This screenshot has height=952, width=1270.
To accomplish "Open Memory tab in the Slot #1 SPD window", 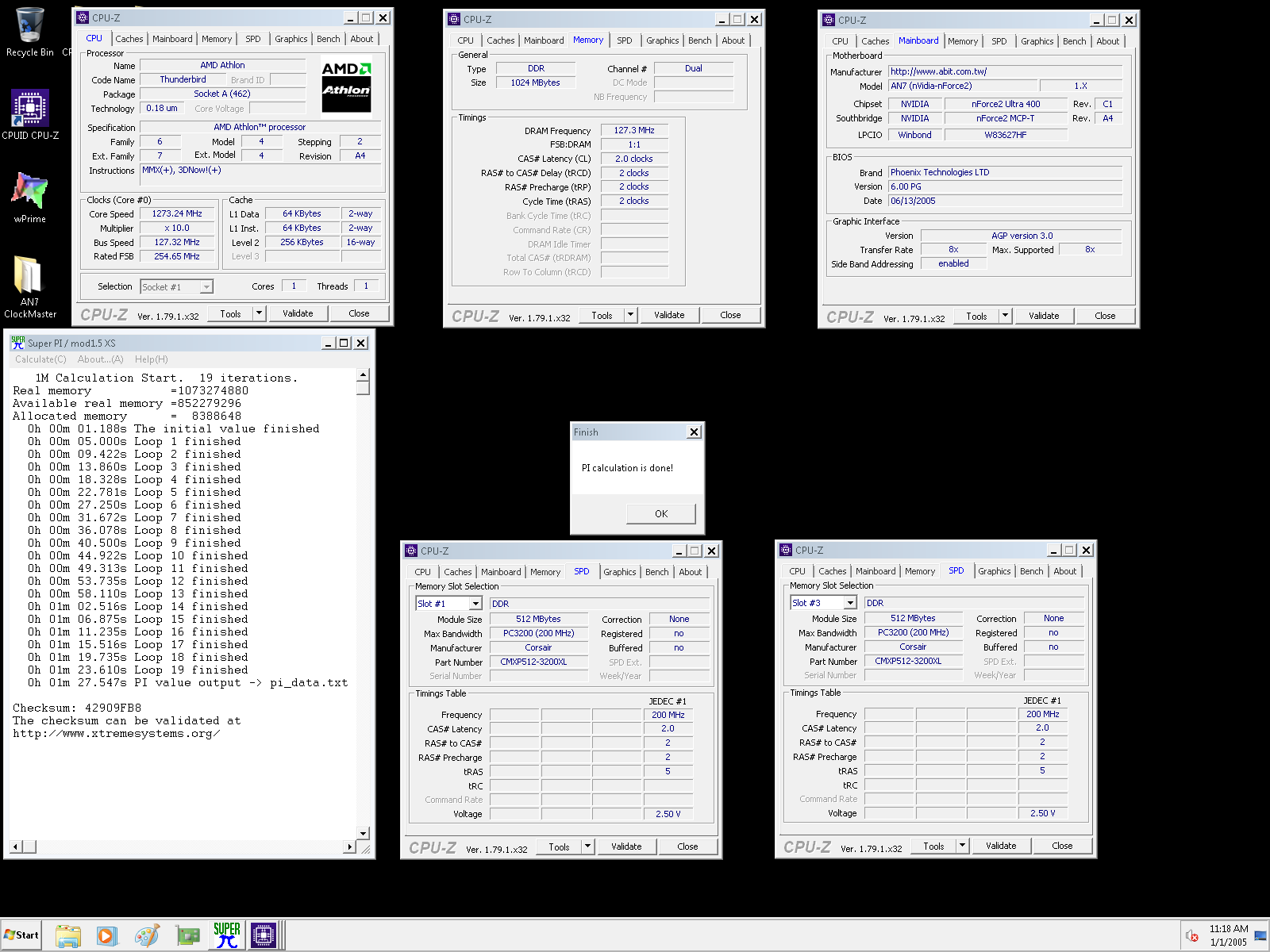I will (x=545, y=572).
